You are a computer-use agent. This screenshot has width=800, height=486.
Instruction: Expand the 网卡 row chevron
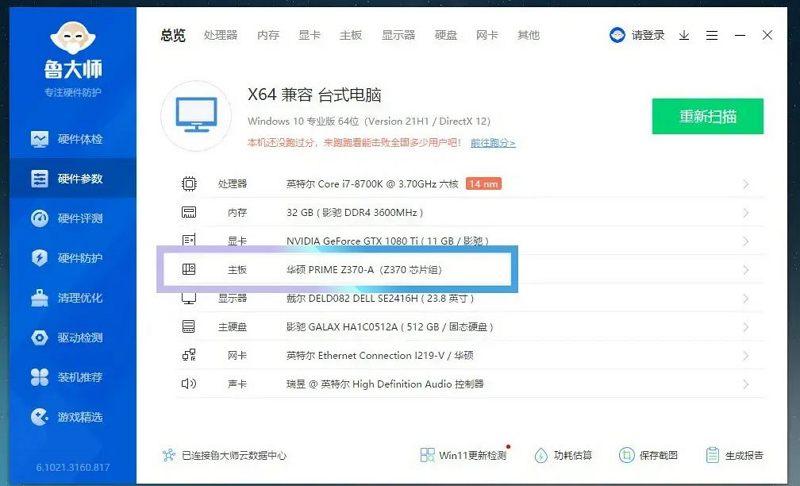746,355
